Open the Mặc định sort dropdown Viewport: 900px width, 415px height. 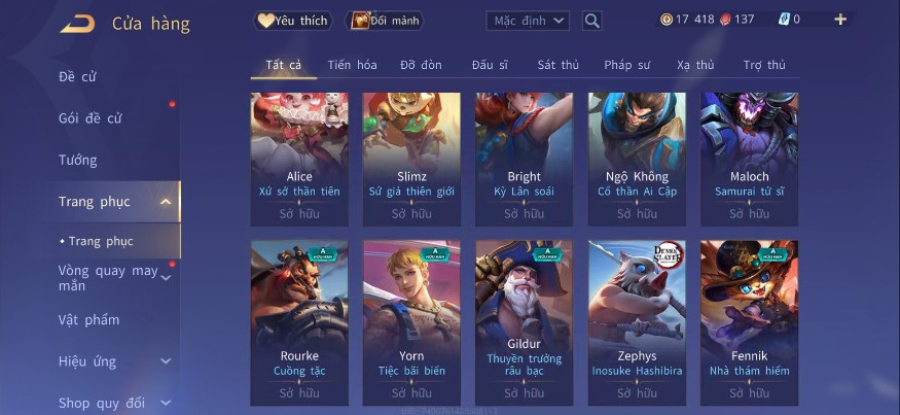[x=528, y=21]
